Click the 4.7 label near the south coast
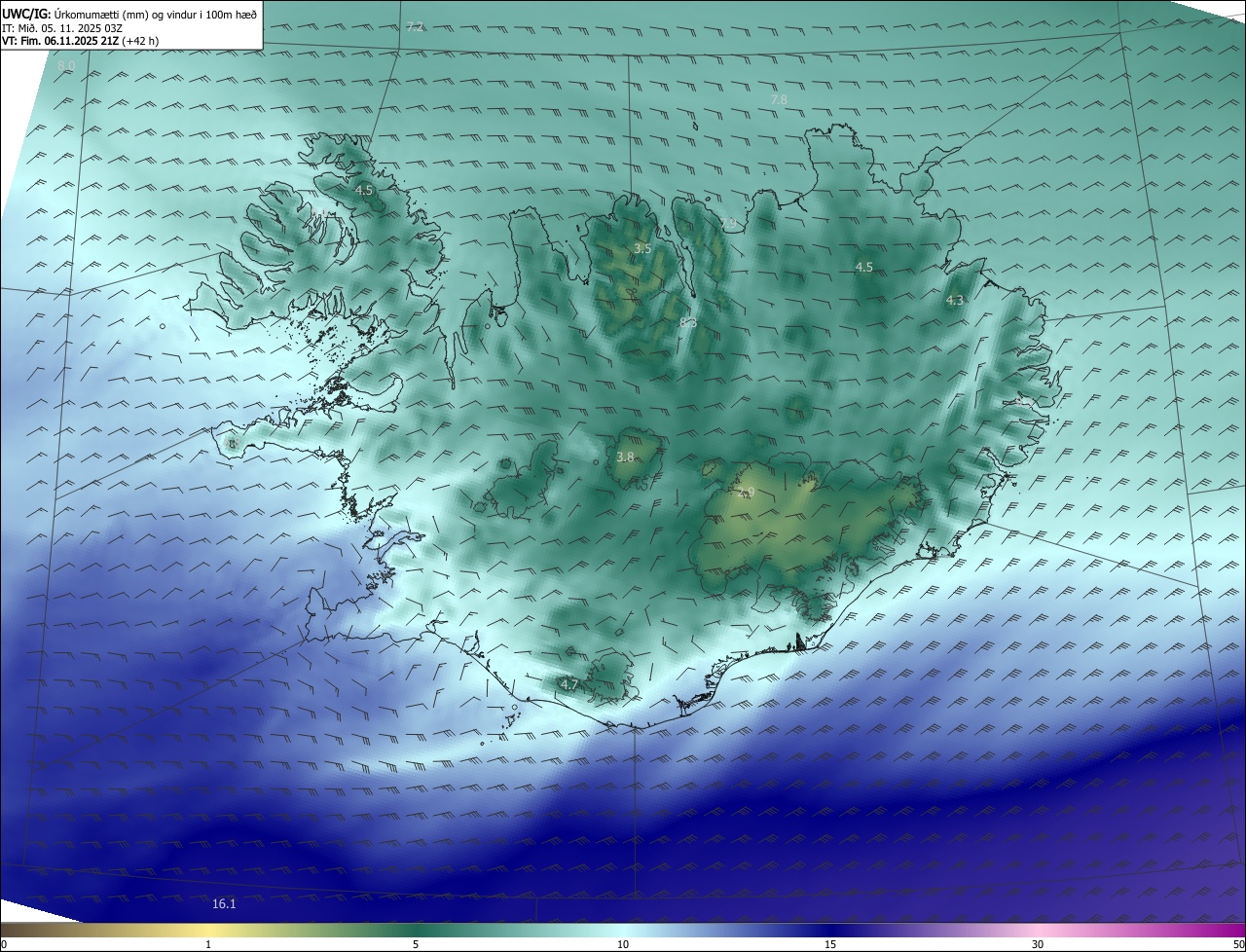 point(569,685)
